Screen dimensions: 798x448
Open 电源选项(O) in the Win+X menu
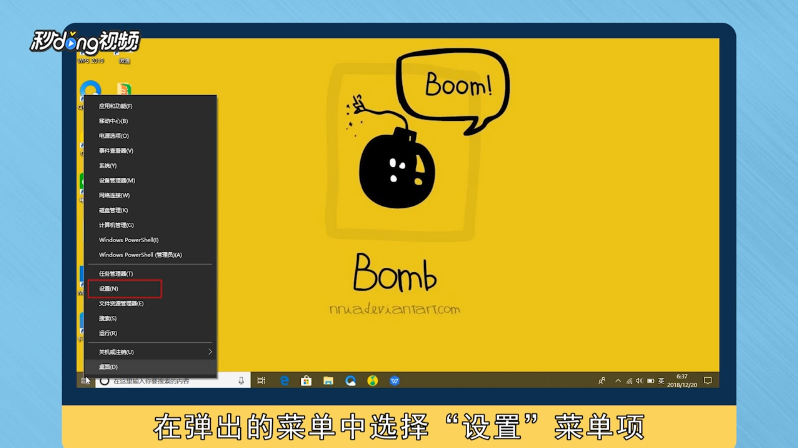coord(151,136)
